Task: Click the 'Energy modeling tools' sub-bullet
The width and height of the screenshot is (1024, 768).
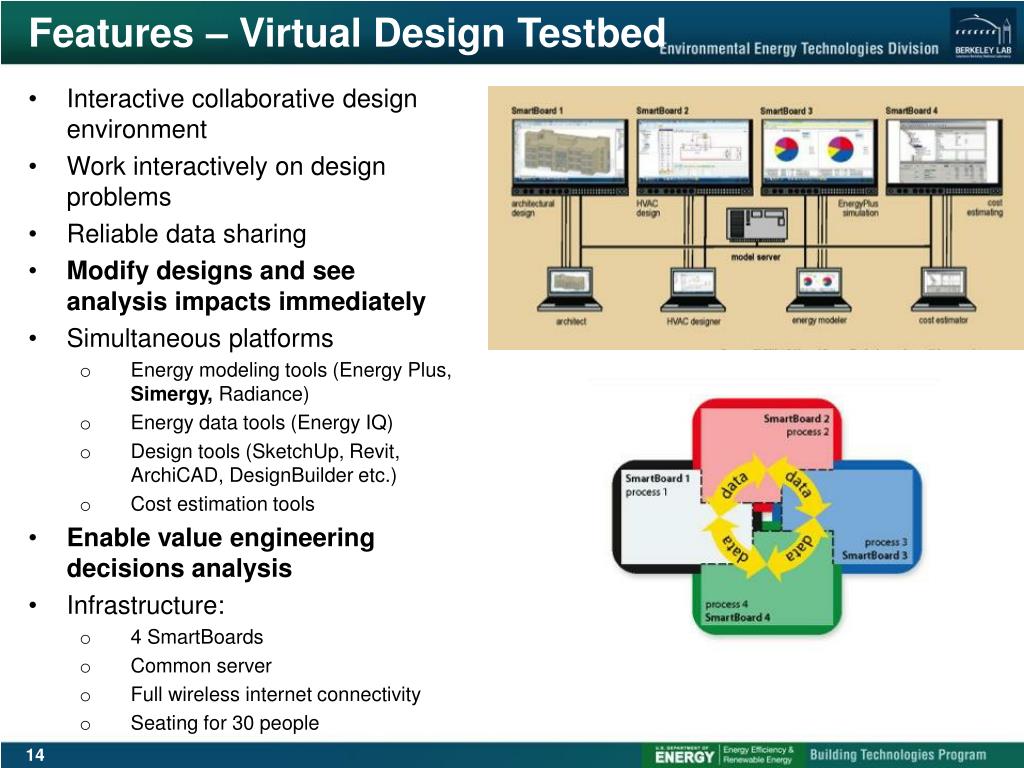Action: point(291,382)
